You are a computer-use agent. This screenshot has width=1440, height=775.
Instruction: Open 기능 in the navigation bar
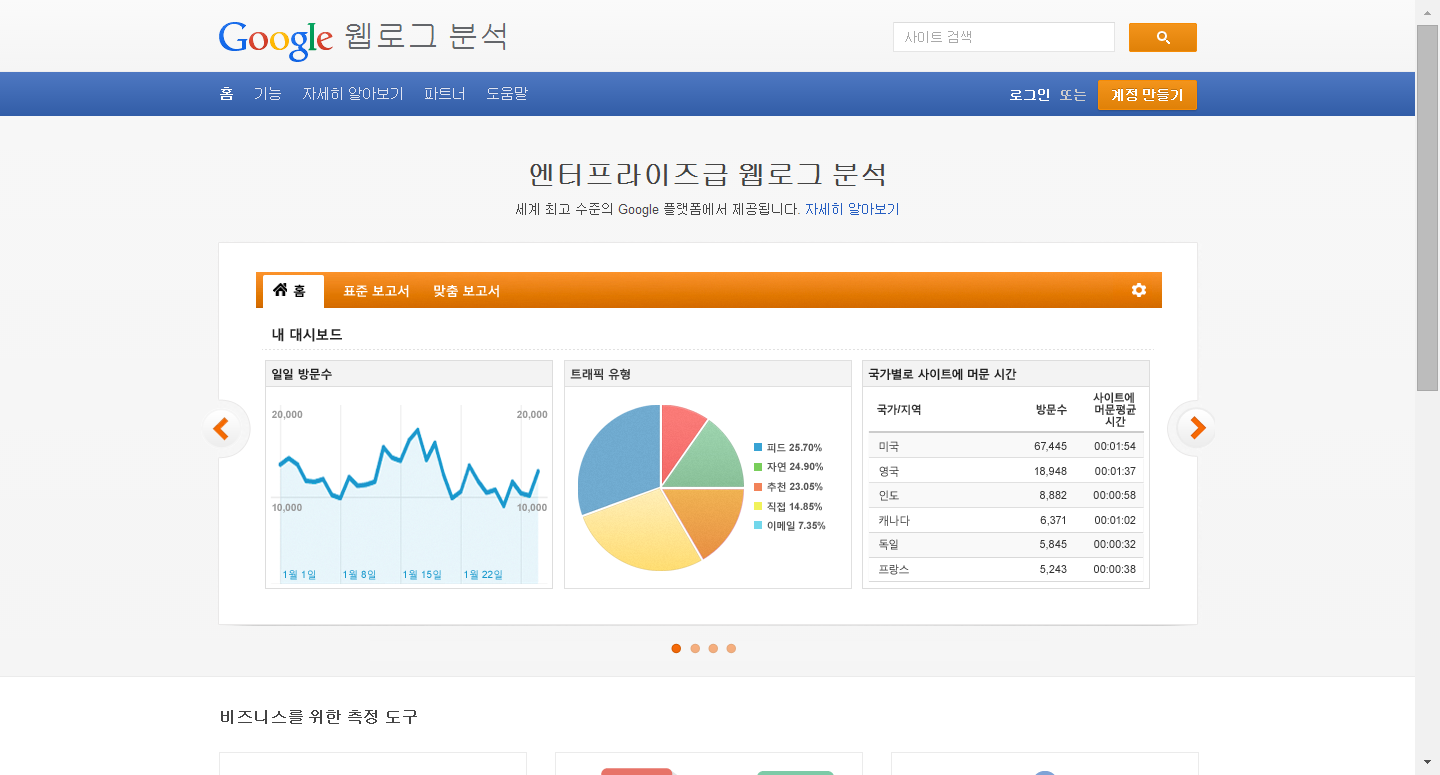(267, 94)
